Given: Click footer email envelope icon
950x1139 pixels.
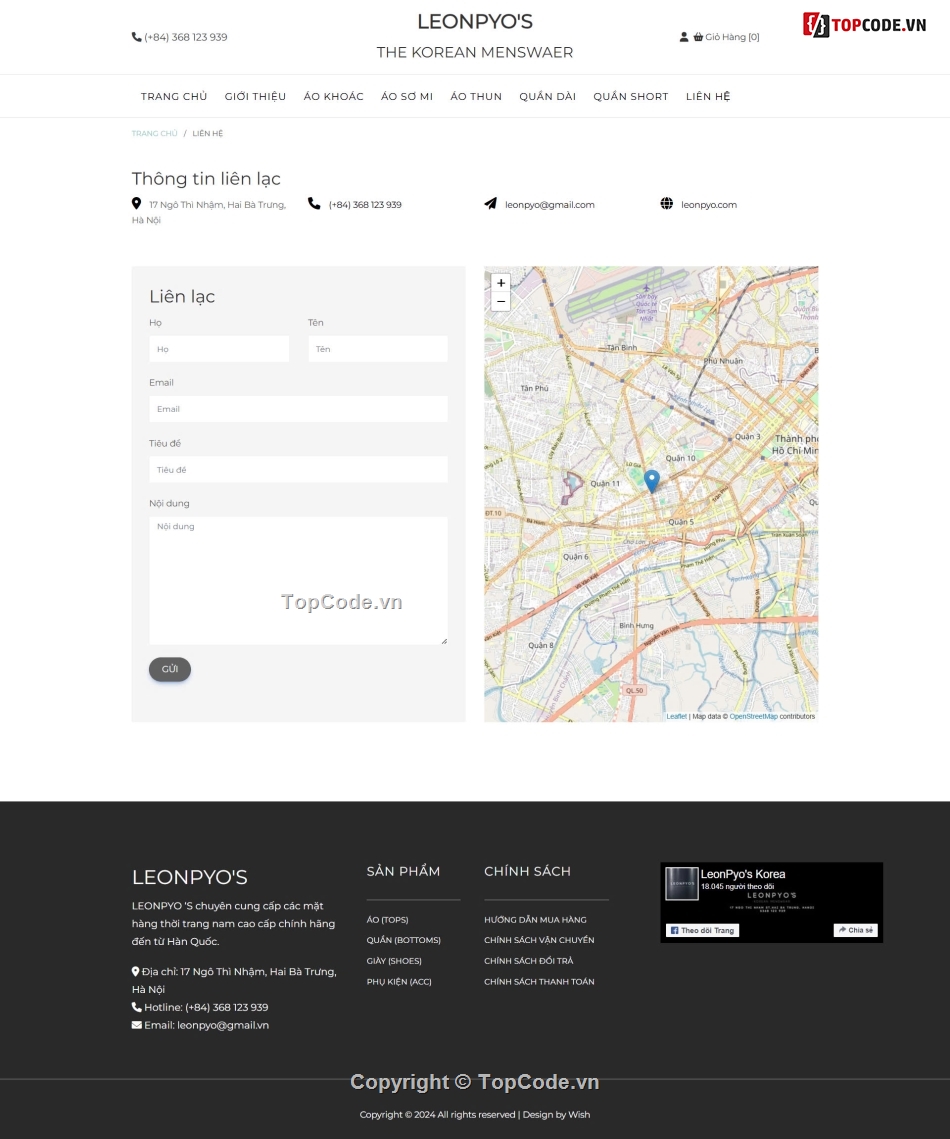Looking at the screenshot, I should [137, 1025].
